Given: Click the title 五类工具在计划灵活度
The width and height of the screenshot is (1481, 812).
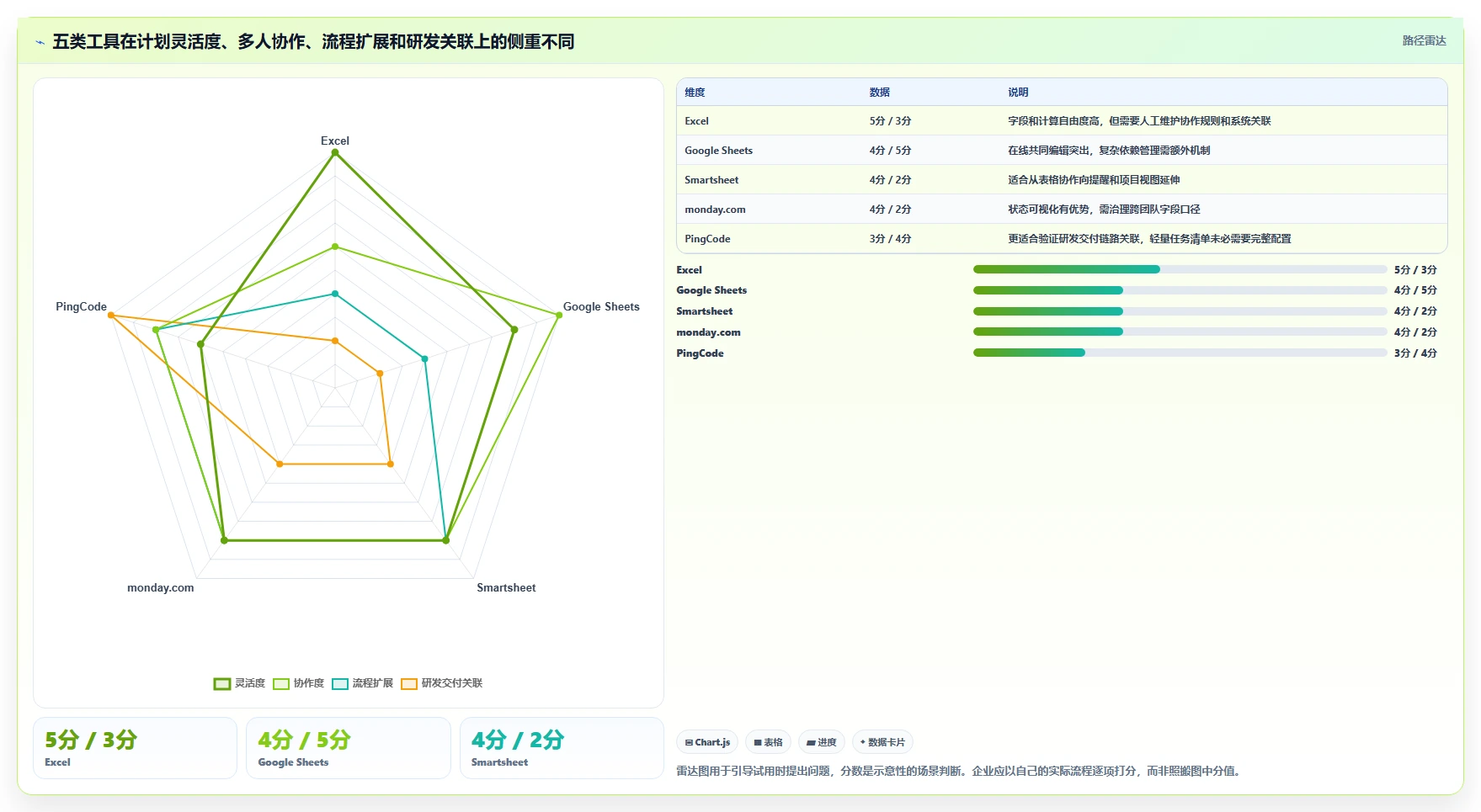Looking at the screenshot, I should (x=313, y=42).
